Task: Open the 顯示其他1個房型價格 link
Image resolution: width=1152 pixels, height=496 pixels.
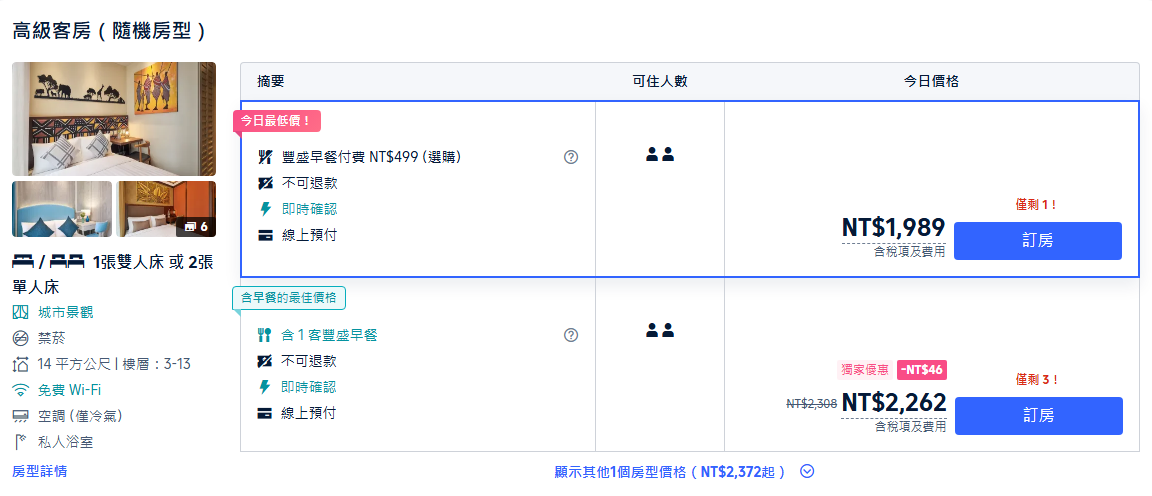Action: 670,472
